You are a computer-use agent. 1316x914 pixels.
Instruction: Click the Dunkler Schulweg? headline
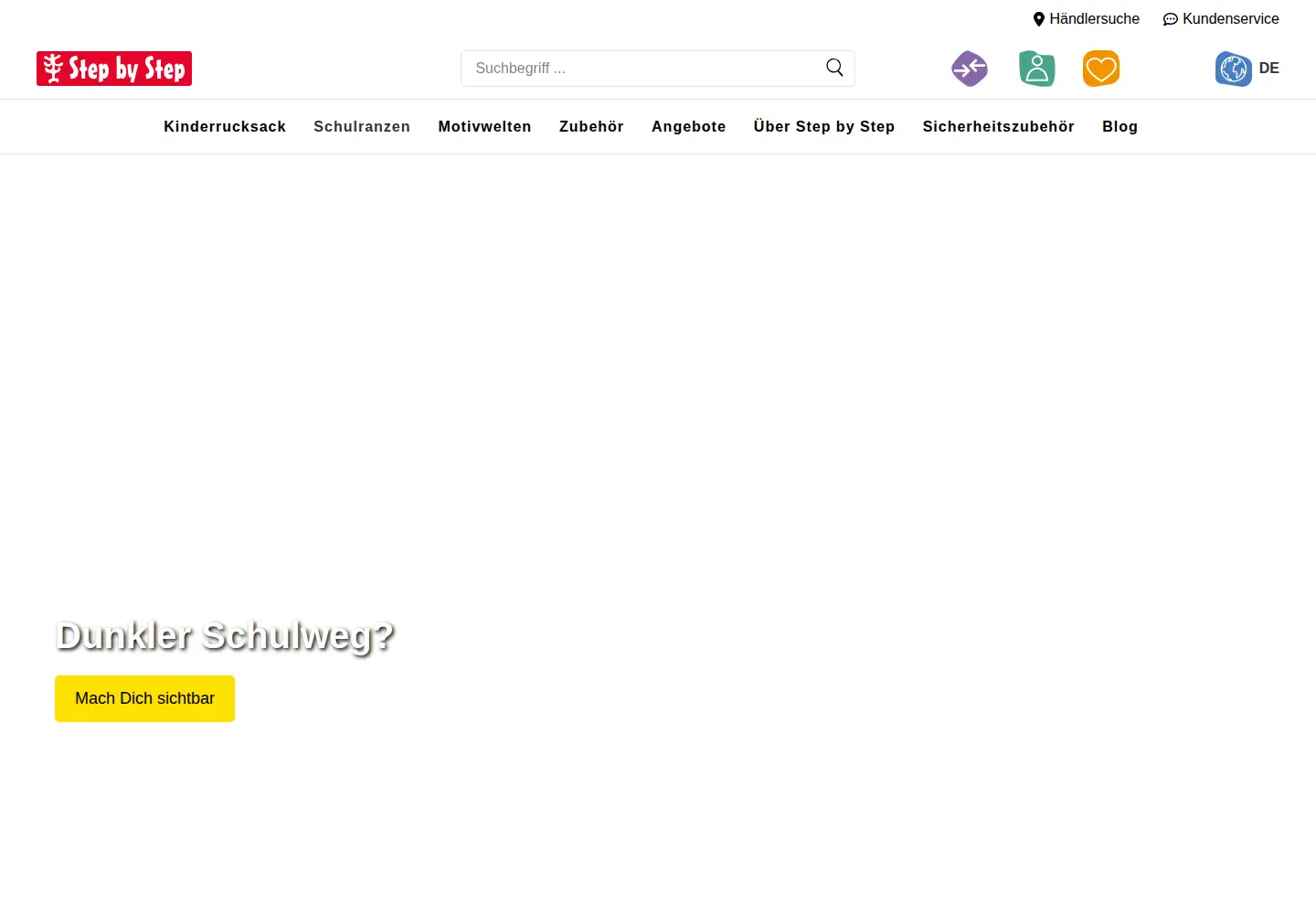(225, 635)
